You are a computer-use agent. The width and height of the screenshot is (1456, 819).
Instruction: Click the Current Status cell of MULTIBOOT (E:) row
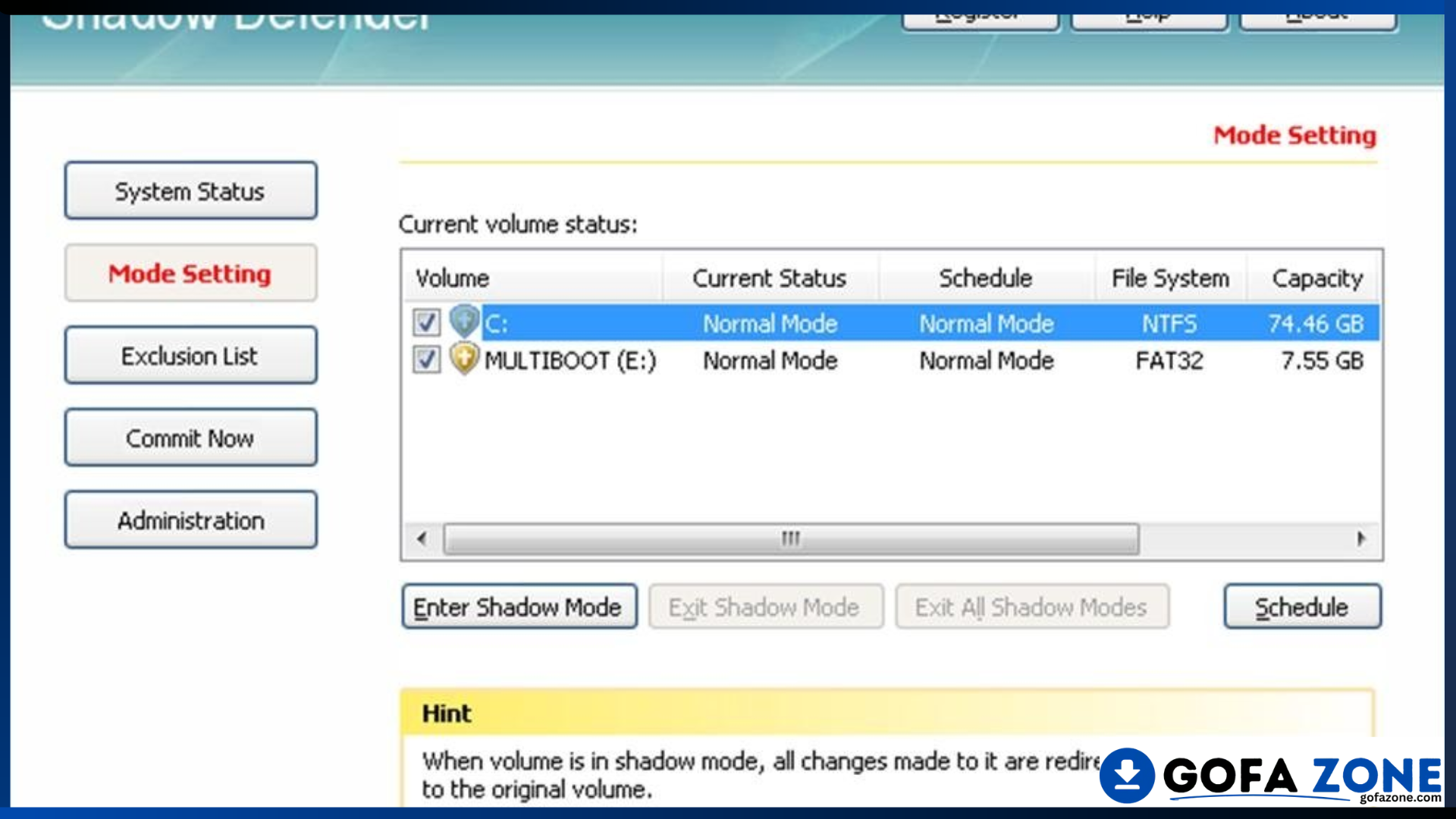[x=770, y=360]
